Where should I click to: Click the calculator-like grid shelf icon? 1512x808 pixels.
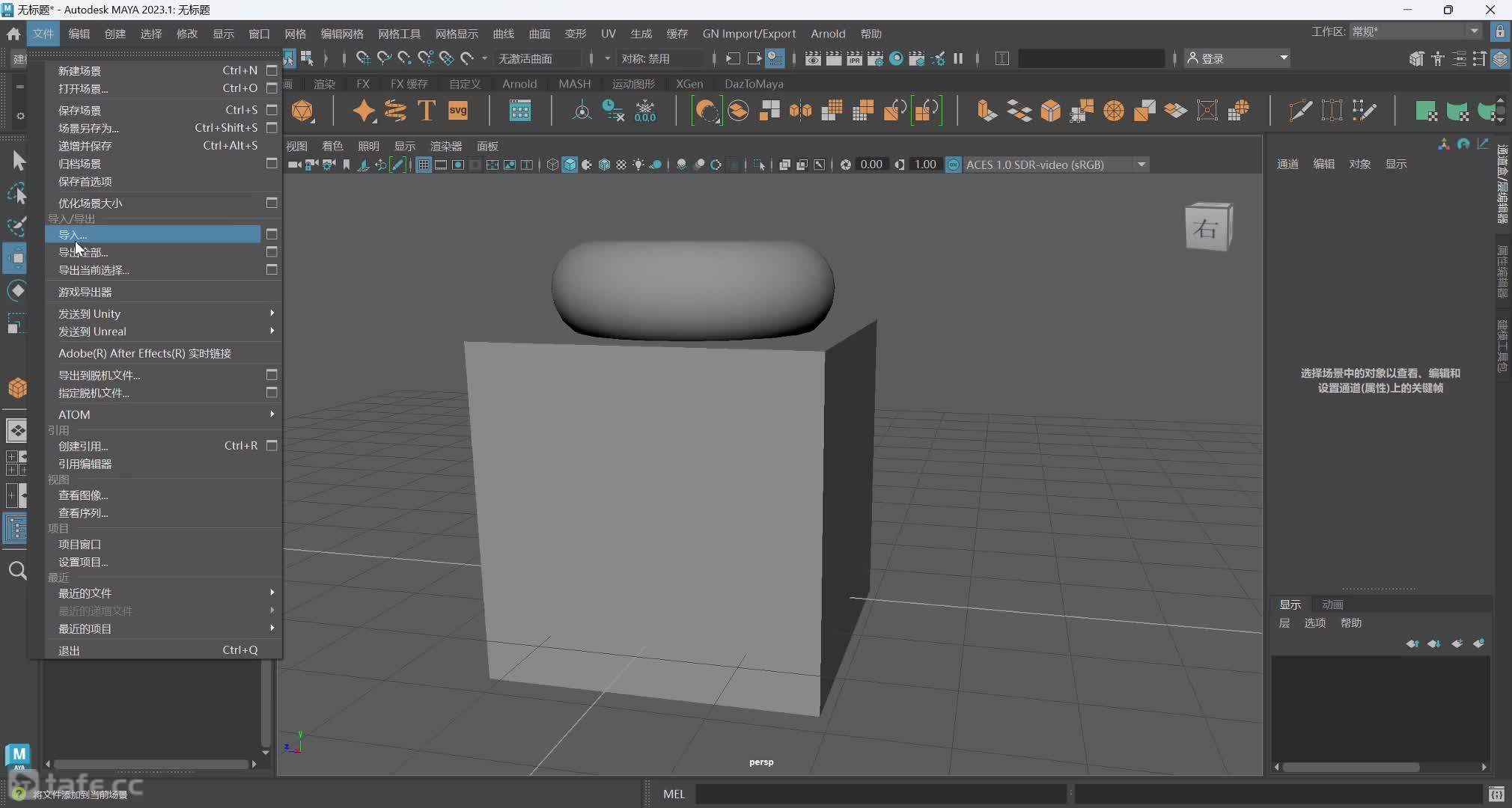coord(519,111)
